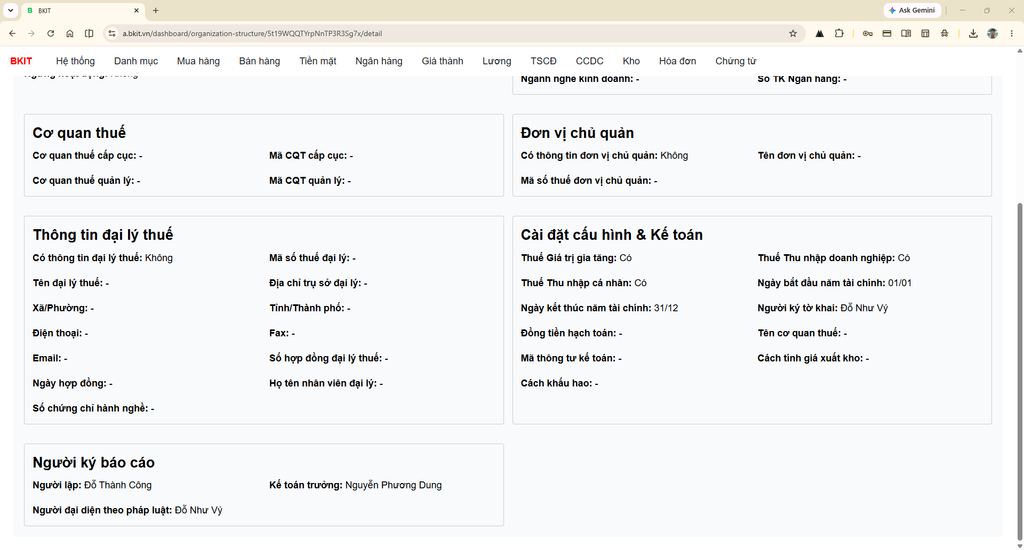This screenshot has width=1024, height=550.
Task: Click the 31/12 fiscal year end value
Action: point(665,308)
